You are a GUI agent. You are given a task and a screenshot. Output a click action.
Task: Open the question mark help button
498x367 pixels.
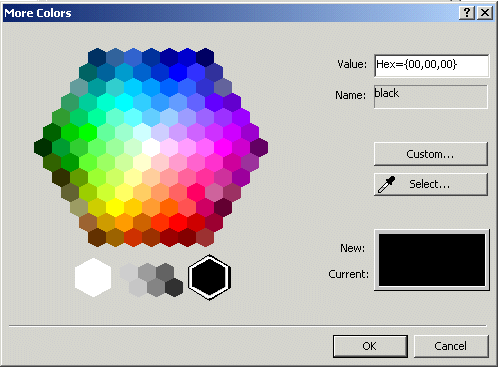pyautogui.click(x=467, y=13)
